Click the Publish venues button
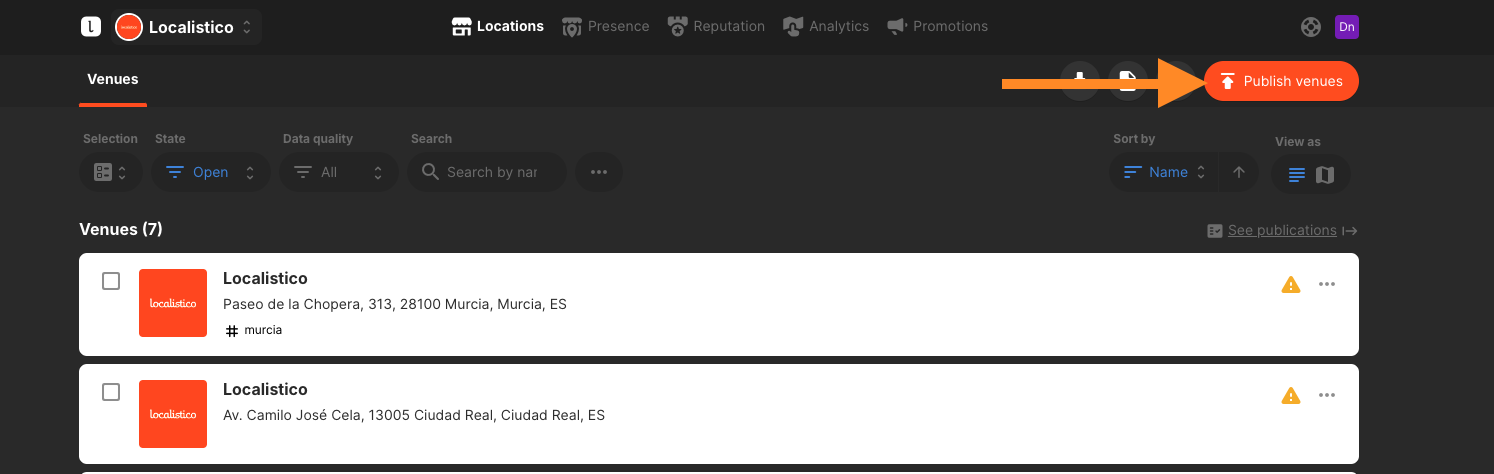The image size is (1494, 474). pos(1281,81)
